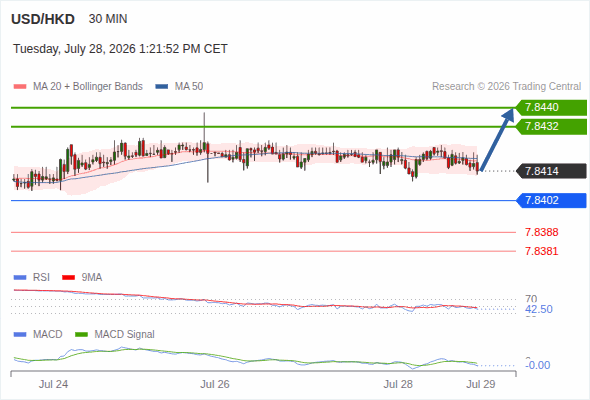The width and height of the screenshot is (590, 400).
Task: Click the MACD Signal green legend swatch
Action: tap(81, 335)
